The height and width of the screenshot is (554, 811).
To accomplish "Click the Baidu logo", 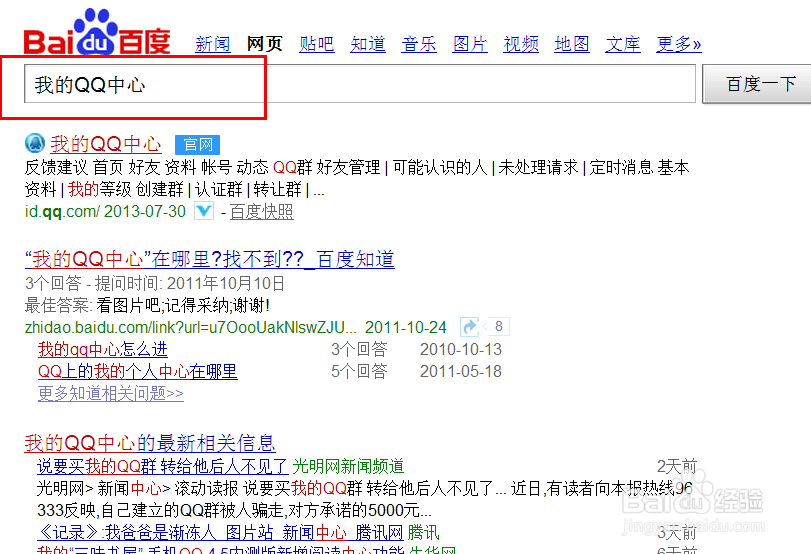I will point(97,32).
